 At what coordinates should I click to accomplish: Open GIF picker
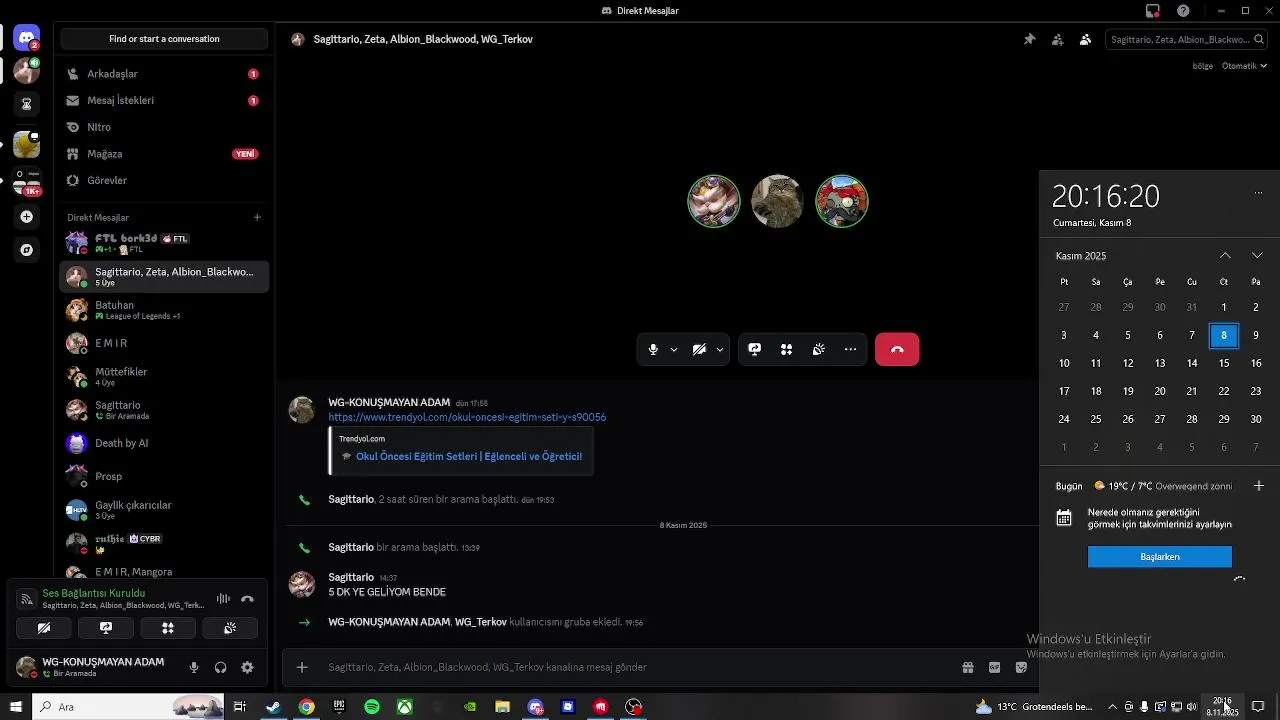pos(995,667)
